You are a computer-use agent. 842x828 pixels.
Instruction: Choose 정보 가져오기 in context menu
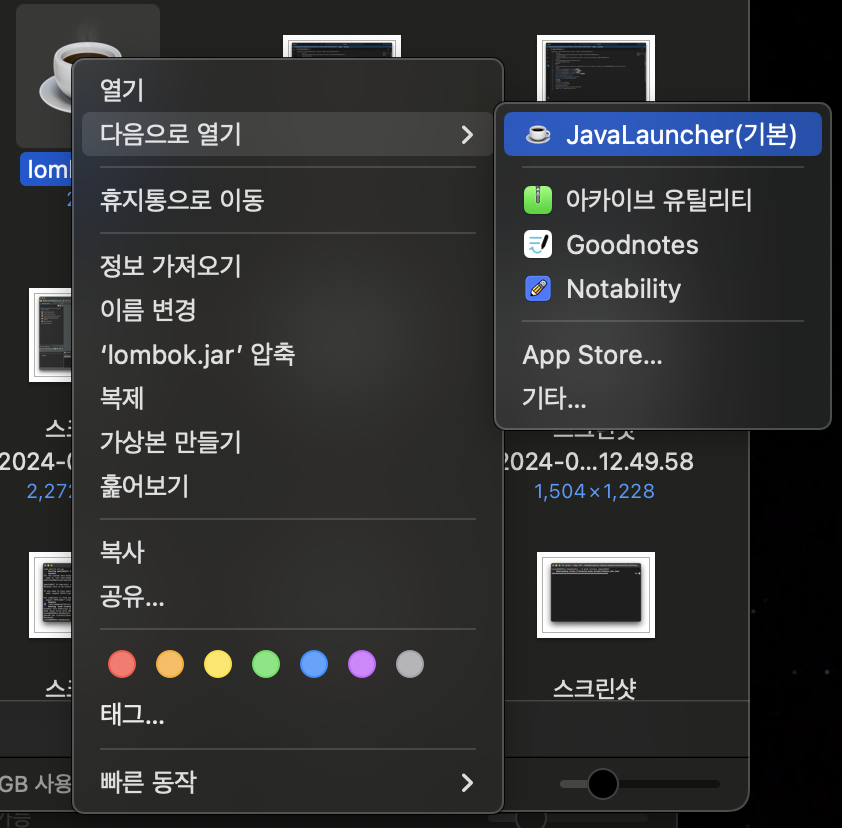[287, 266]
